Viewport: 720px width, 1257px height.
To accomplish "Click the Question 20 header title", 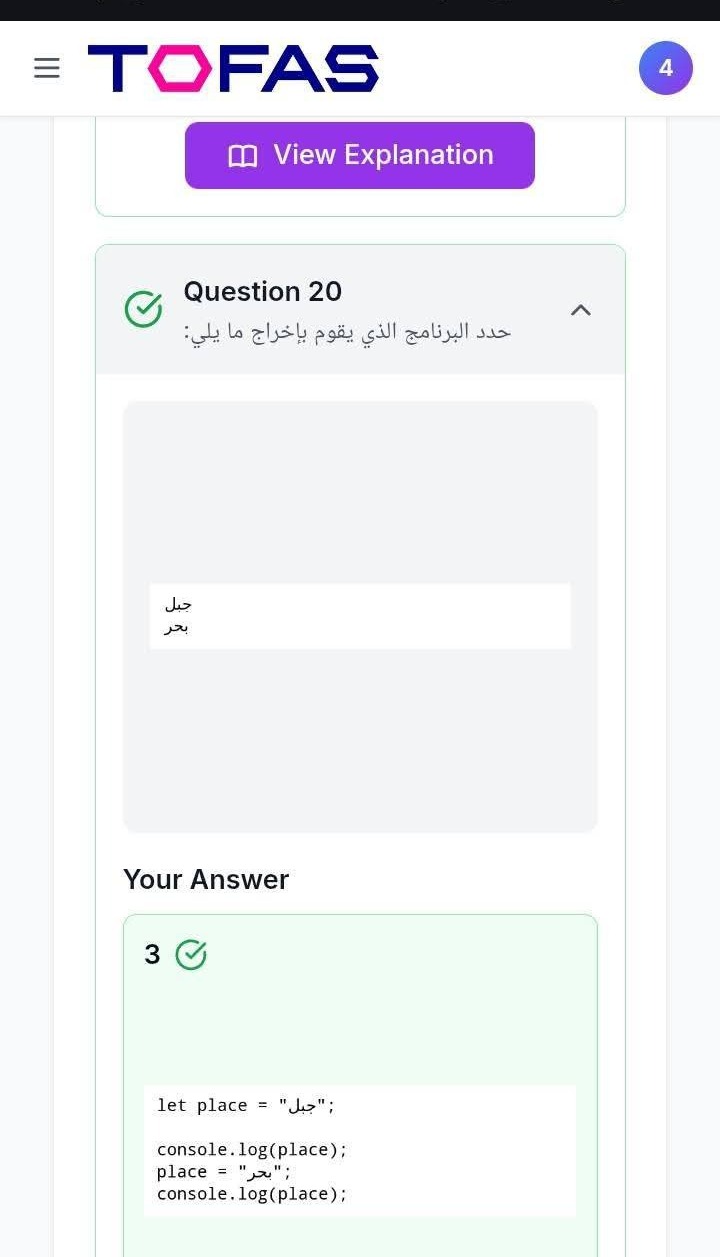I will [x=262, y=292].
